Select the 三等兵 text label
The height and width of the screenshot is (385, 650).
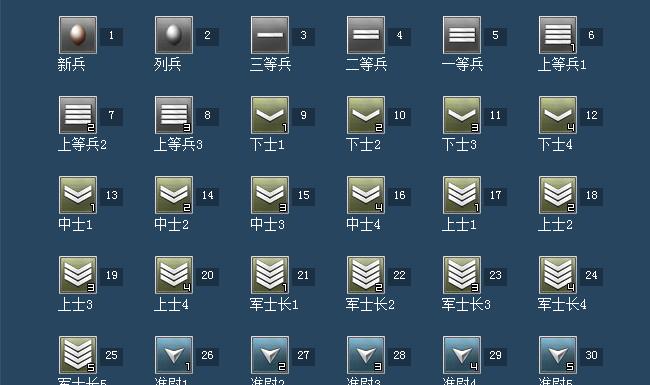(x=271, y=65)
